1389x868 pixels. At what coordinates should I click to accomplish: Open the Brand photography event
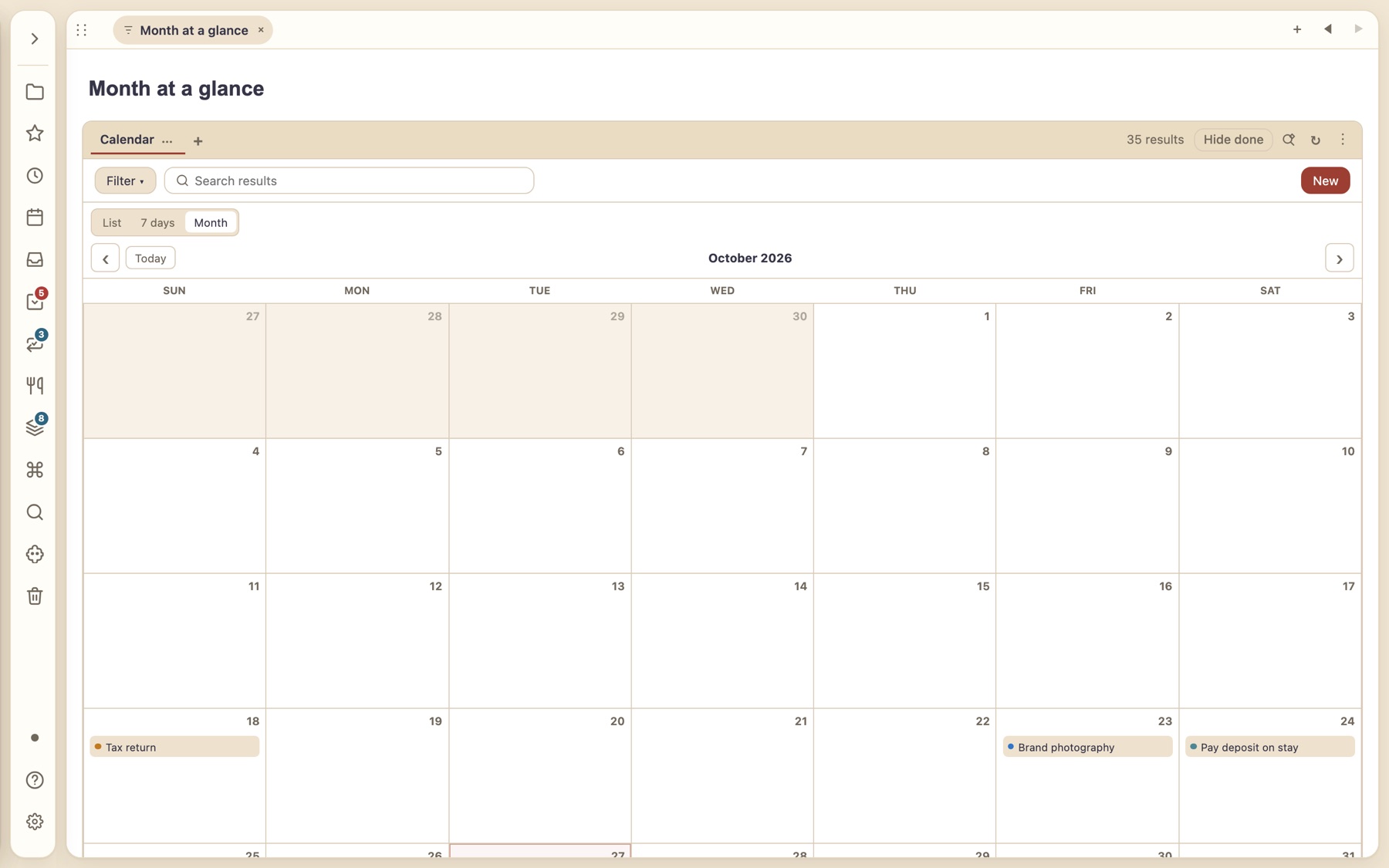pos(1087,747)
